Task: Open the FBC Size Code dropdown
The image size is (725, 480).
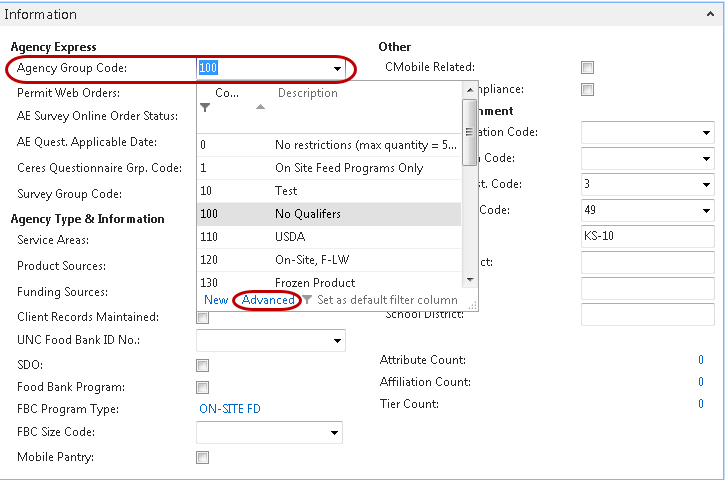Action: tap(334, 433)
